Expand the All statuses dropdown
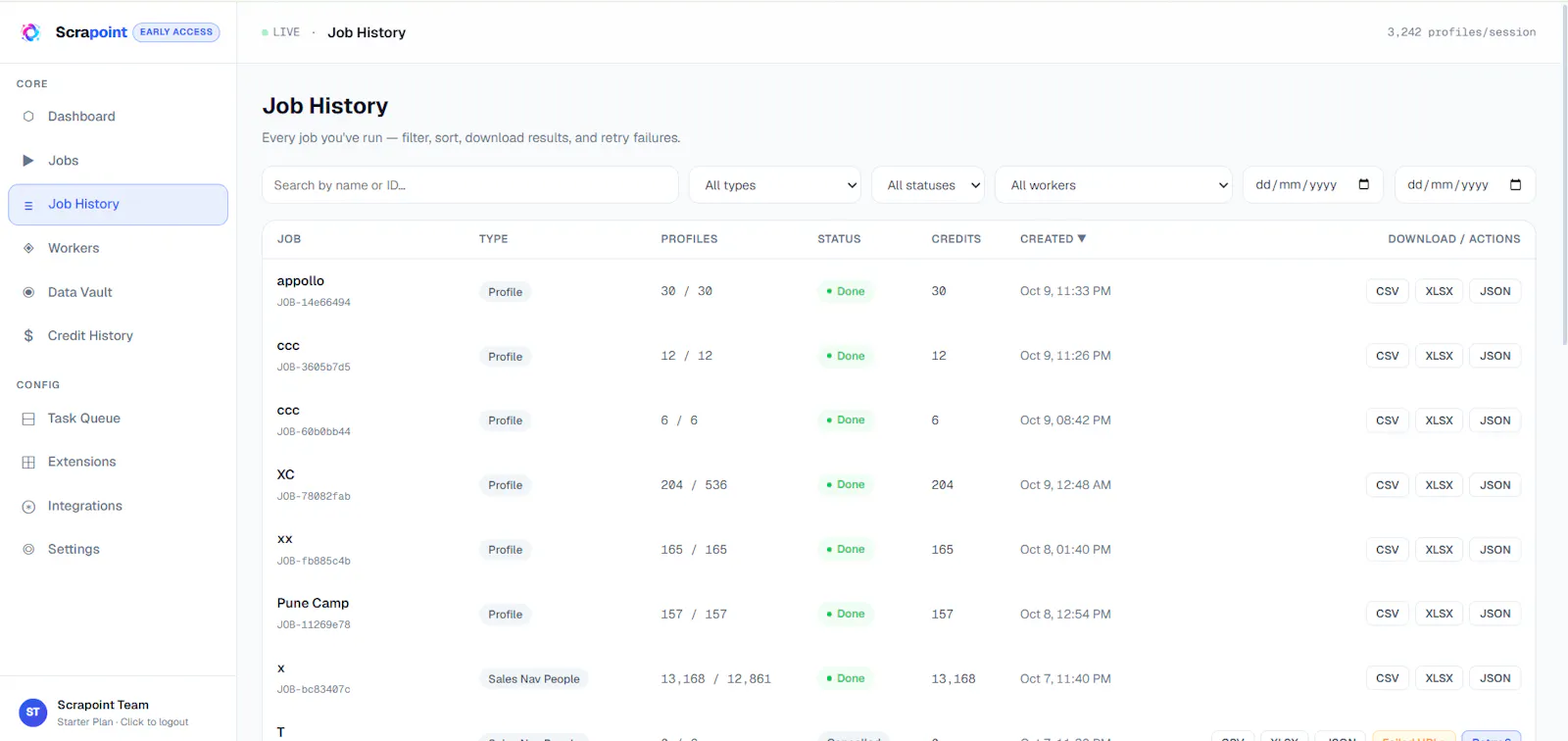 coord(928,185)
